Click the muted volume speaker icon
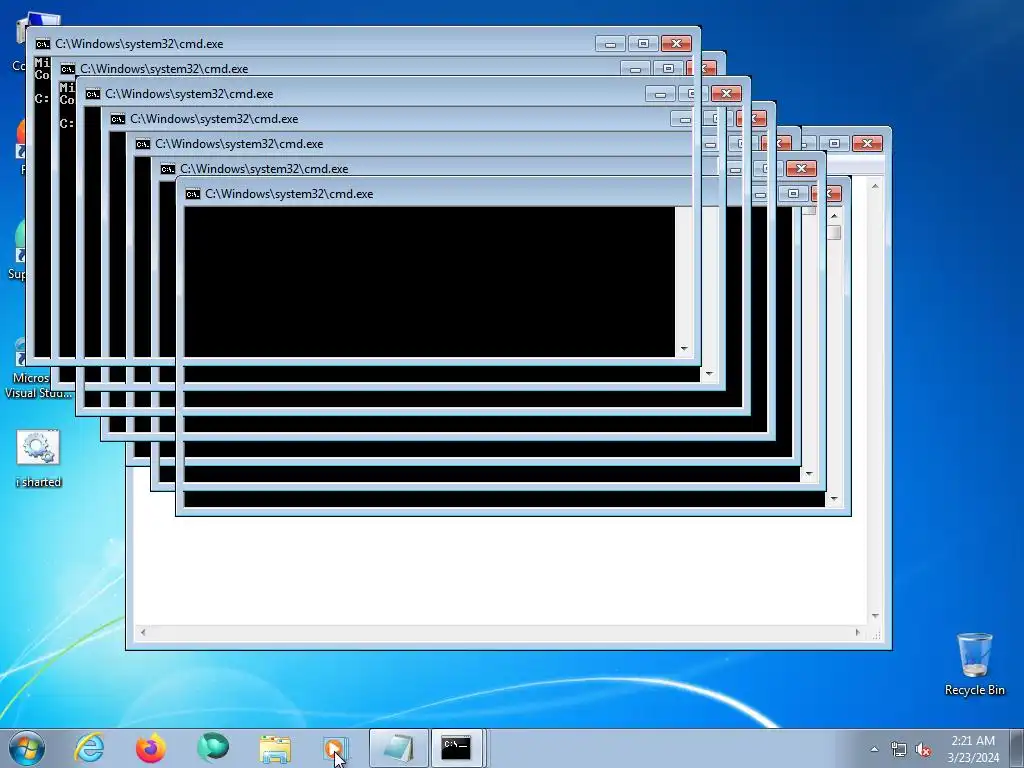The image size is (1024, 768). [x=923, y=749]
